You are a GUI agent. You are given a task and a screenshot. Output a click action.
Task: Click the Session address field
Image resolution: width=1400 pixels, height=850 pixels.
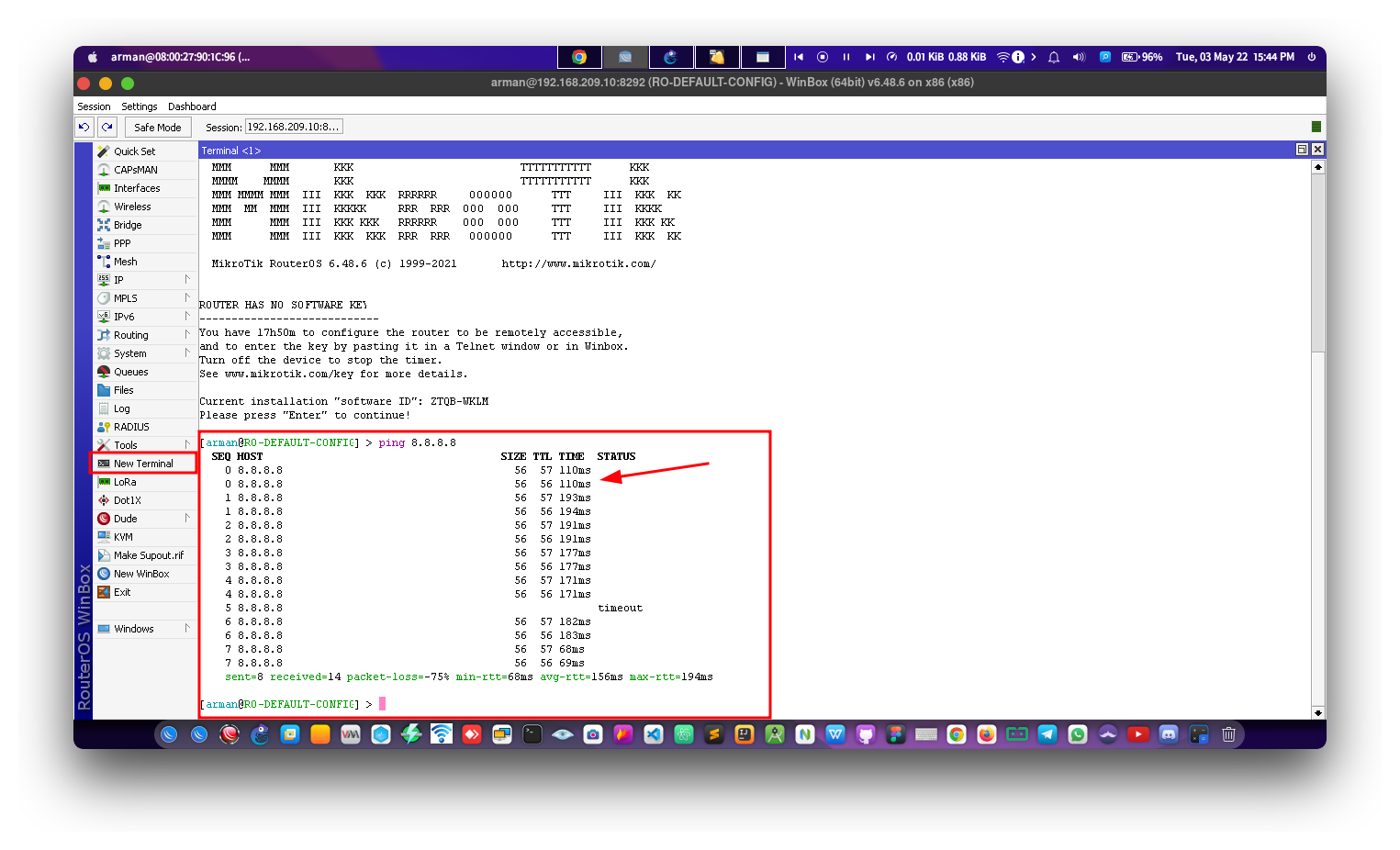[x=294, y=127]
